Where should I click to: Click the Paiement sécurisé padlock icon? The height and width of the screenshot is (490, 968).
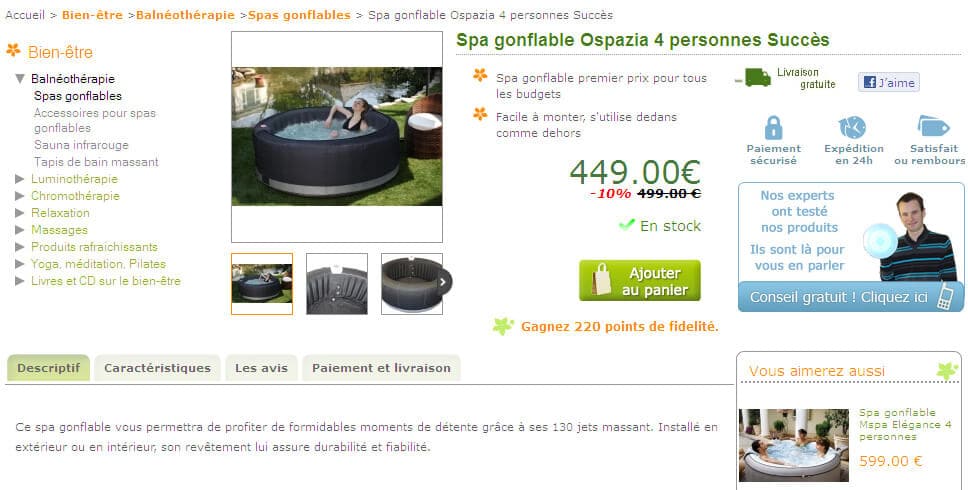(773, 128)
